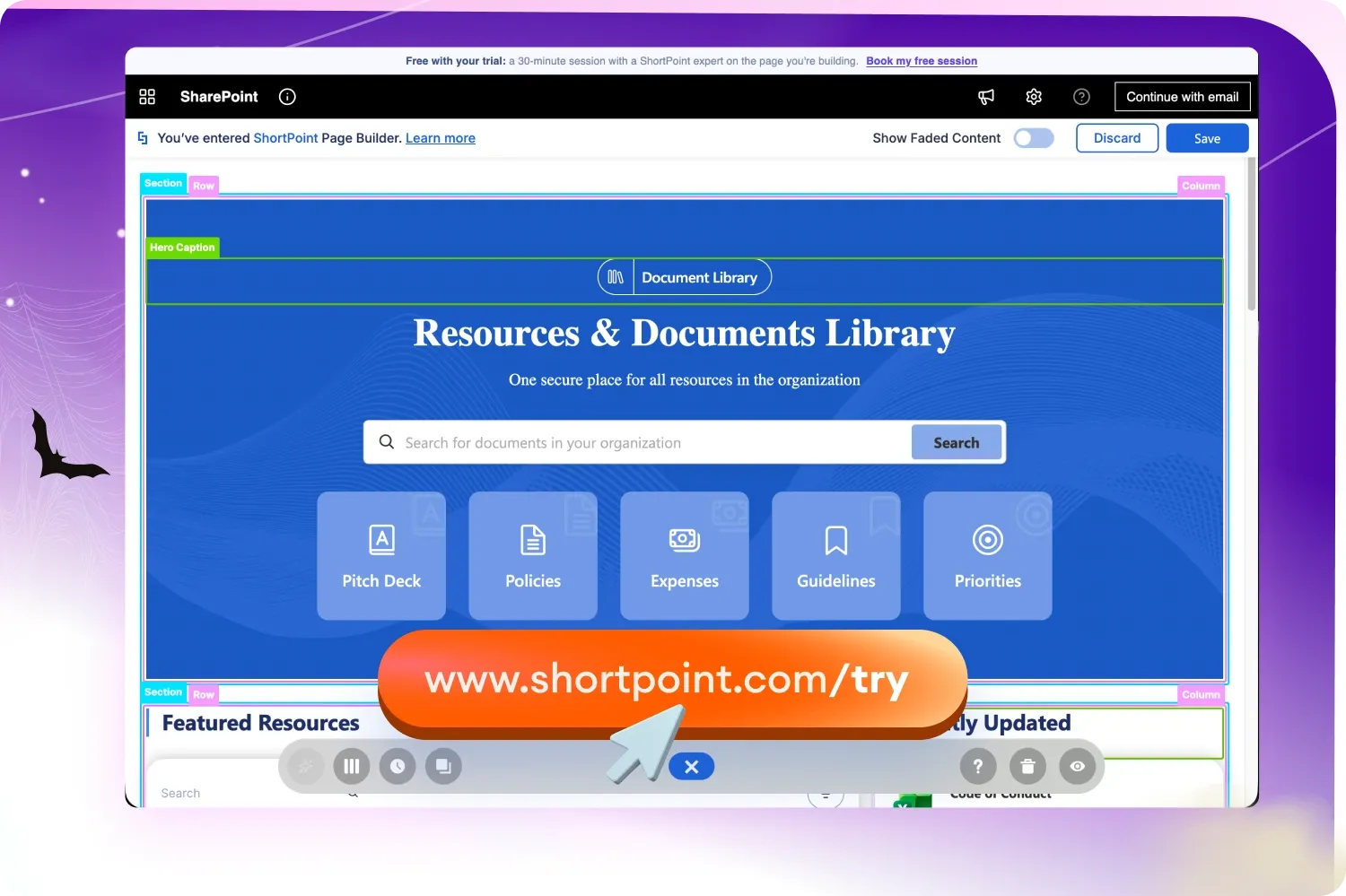The height and width of the screenshot is (896, 1346).
Task: Open Book my free session link
Action: click(922, 61)
